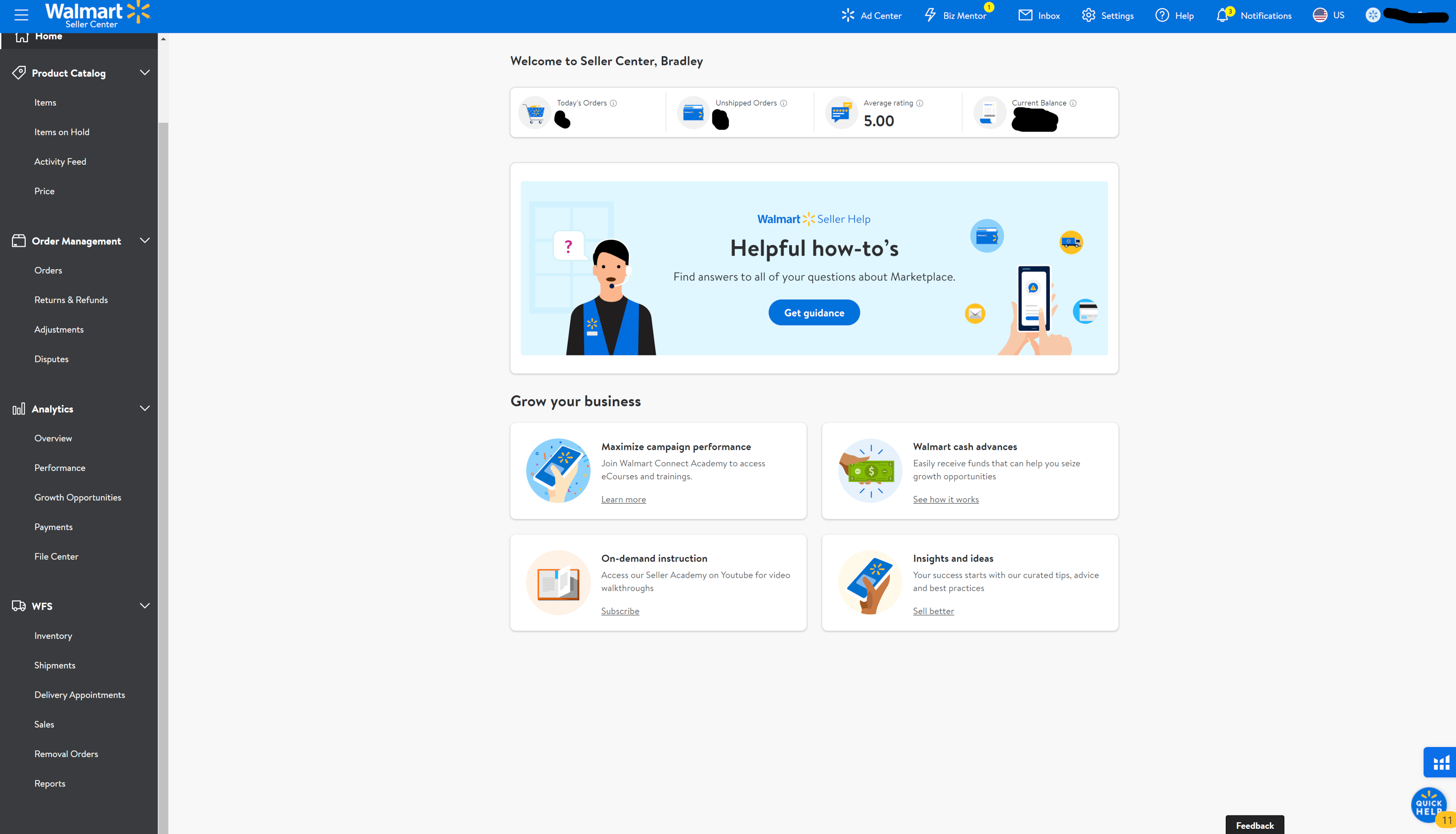Click Learn more link under campaign performance
This screenshot has height=834, width=1456.
tap(623, 499)
